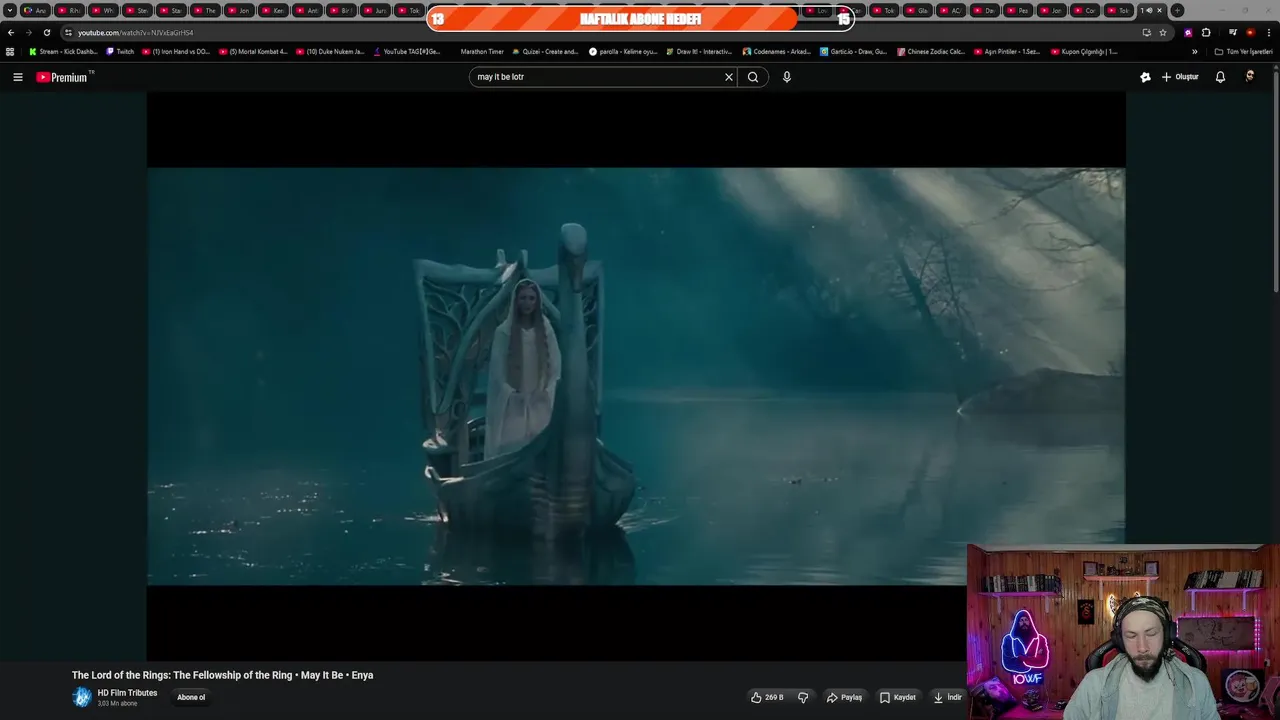
Task: Open the 'Kupon Çılgınlığı' bookmark
Action: pyautogui.click(x=1084, y=51)
